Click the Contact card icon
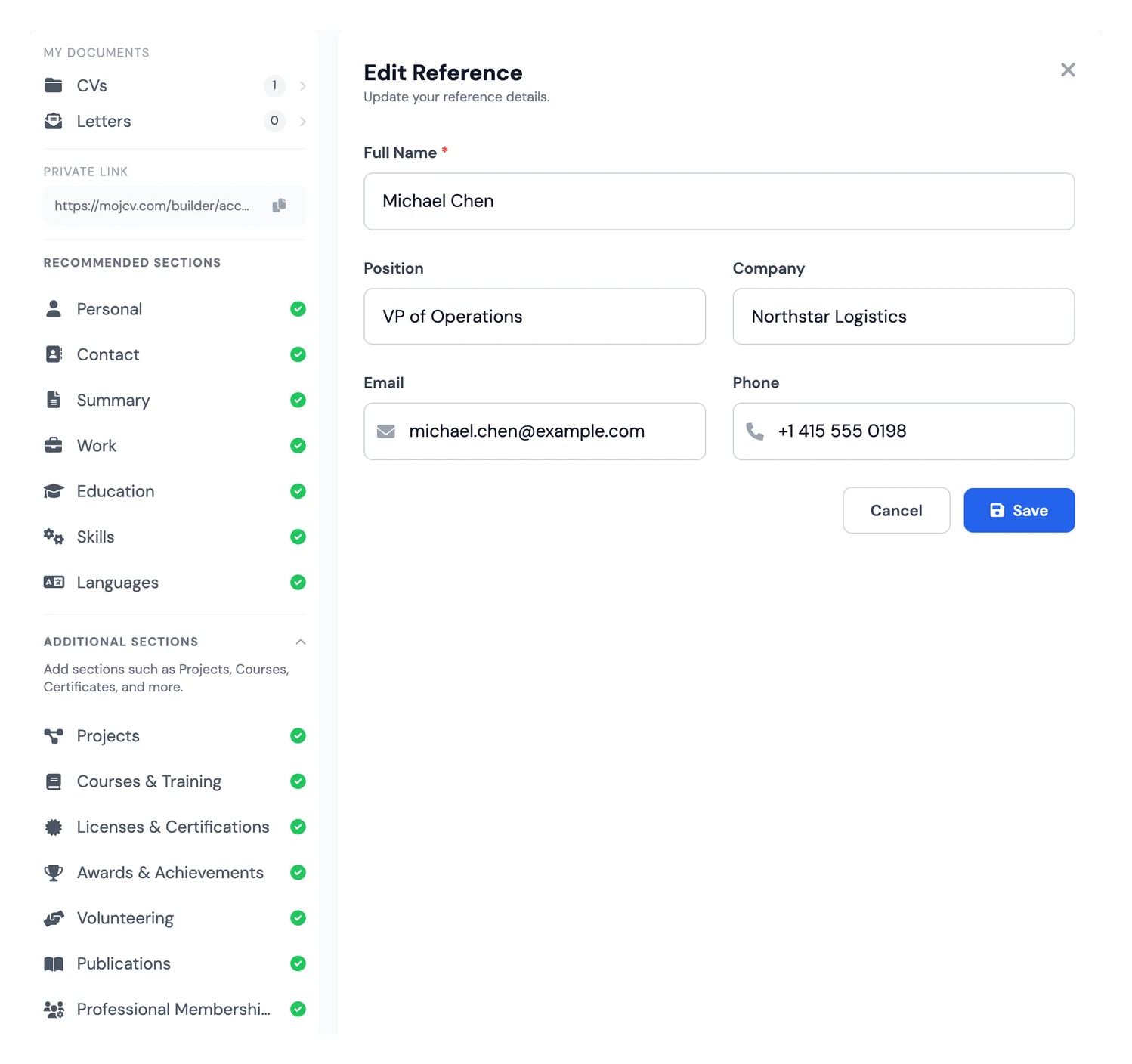The height and width of the screenshot is (1064, 1132). click(54, 354)
